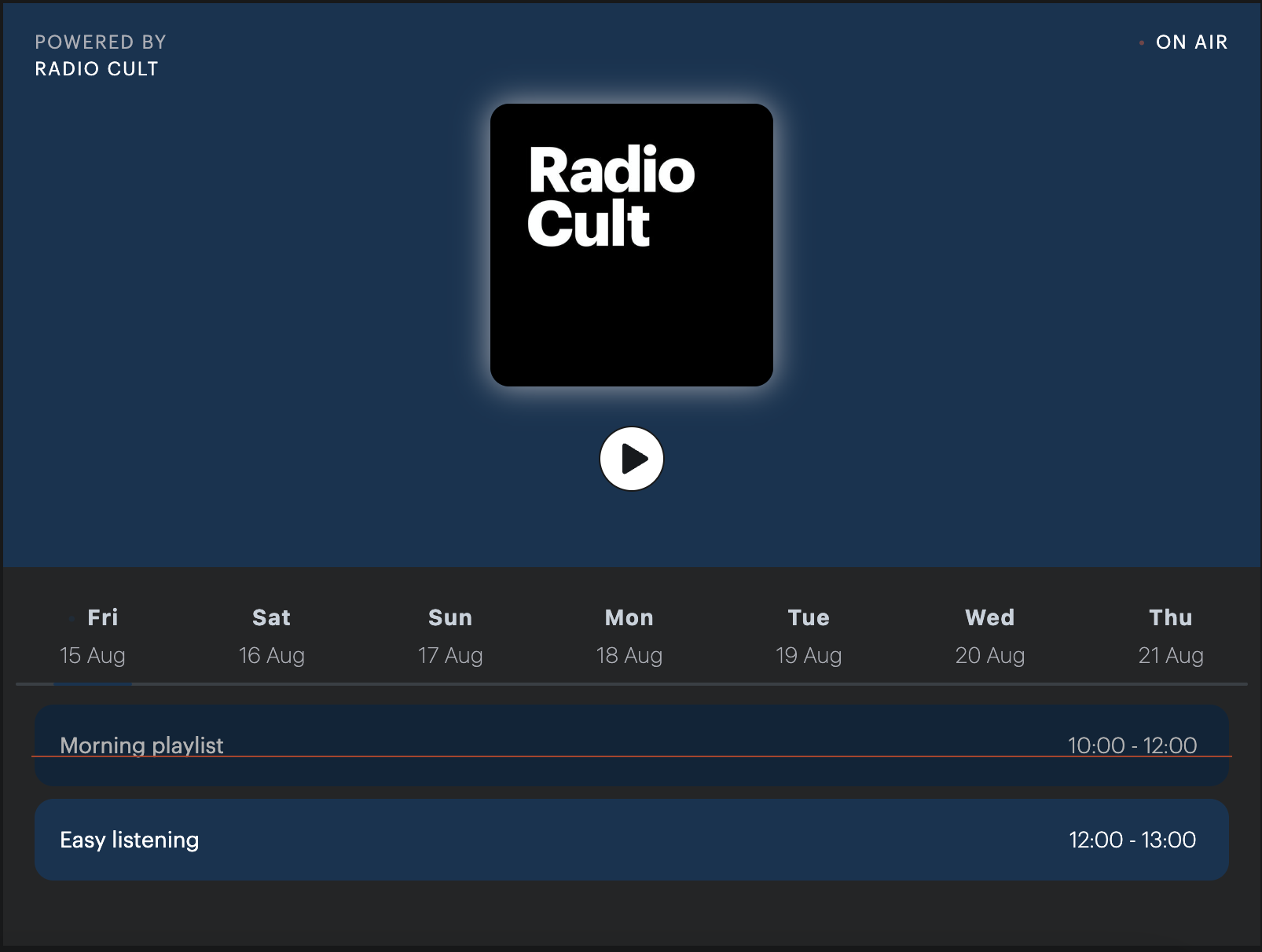Open the Radio Cult link in the header
The image size is (1262, 952).
pyautogui.click(x=97, y=69)
